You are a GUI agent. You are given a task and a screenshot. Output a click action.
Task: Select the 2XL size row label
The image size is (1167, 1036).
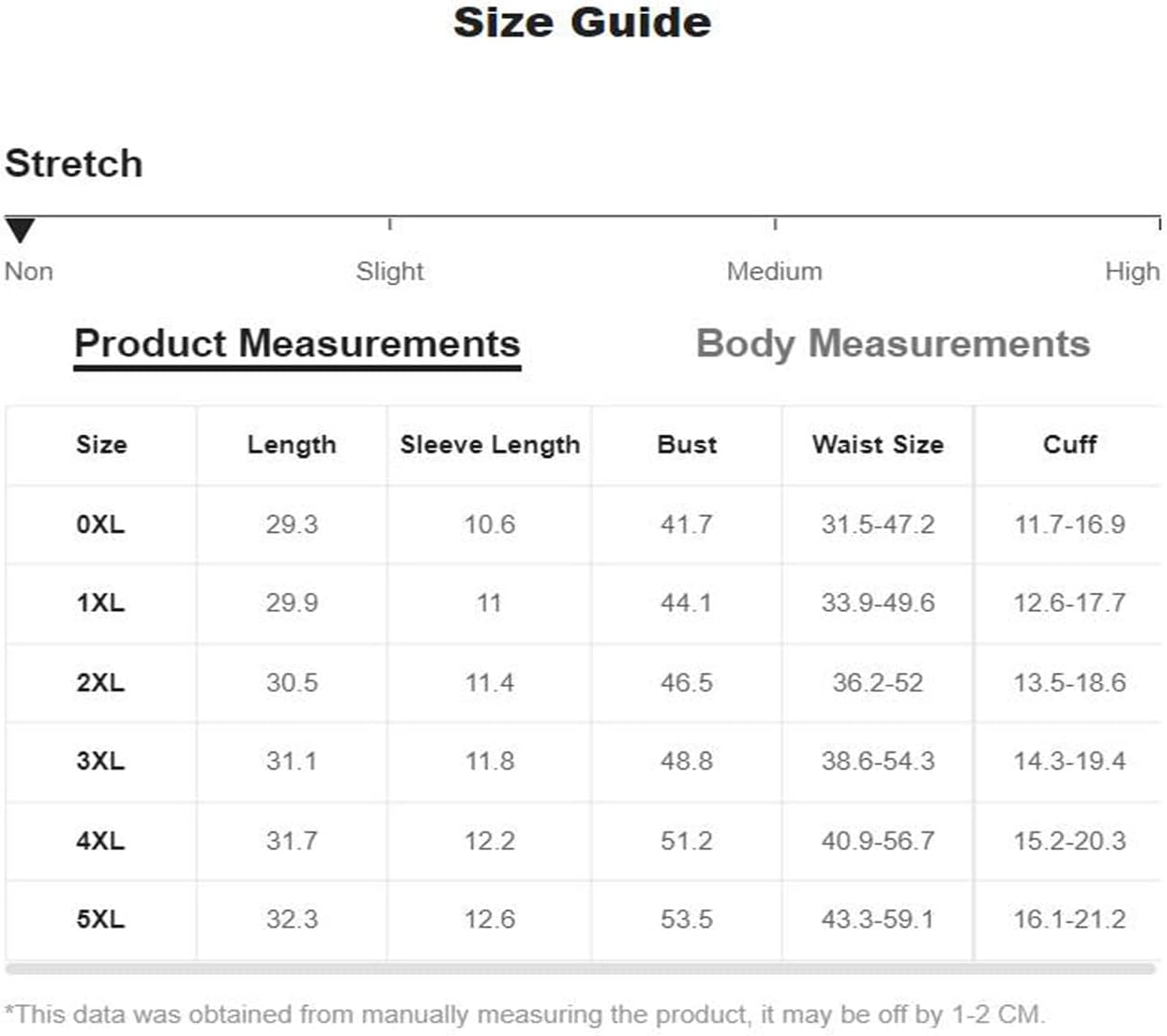100,682
